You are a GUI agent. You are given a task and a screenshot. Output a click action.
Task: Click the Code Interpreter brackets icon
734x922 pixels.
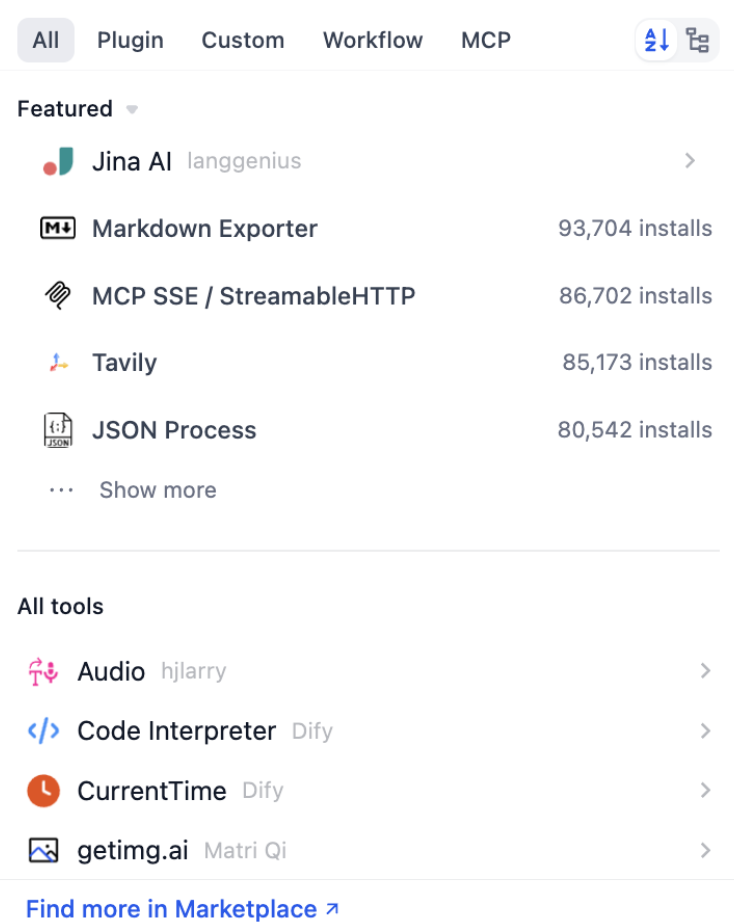pos(43,731)
